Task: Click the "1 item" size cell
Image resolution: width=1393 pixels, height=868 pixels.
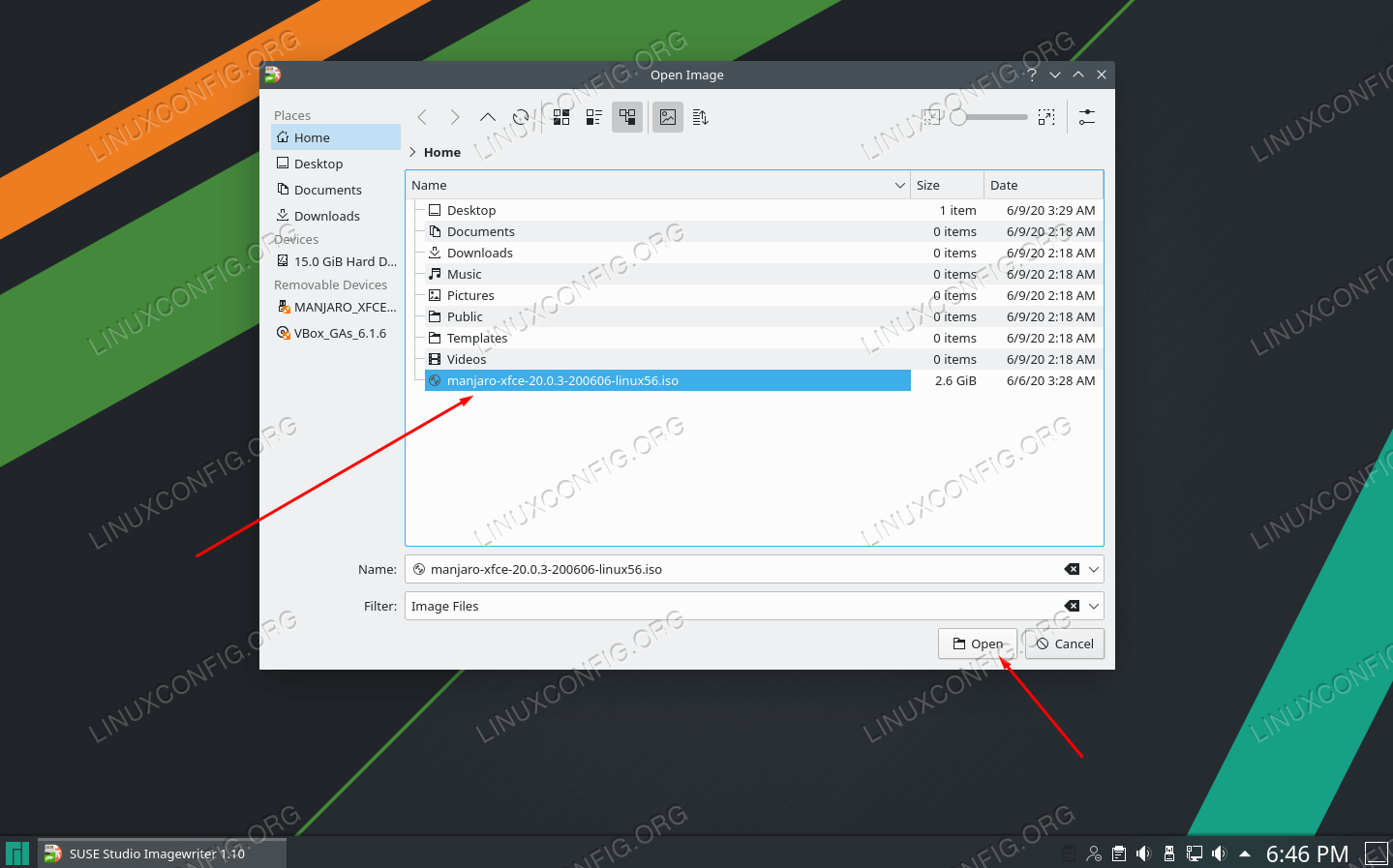Action: pos(957,210)
